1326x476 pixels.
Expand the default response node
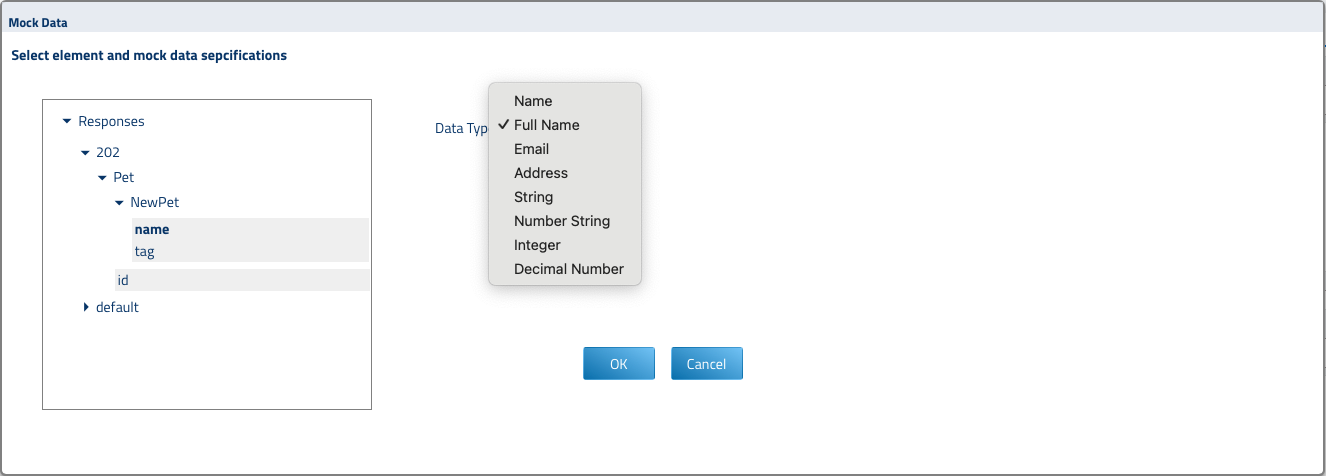[x=86, y=308]
